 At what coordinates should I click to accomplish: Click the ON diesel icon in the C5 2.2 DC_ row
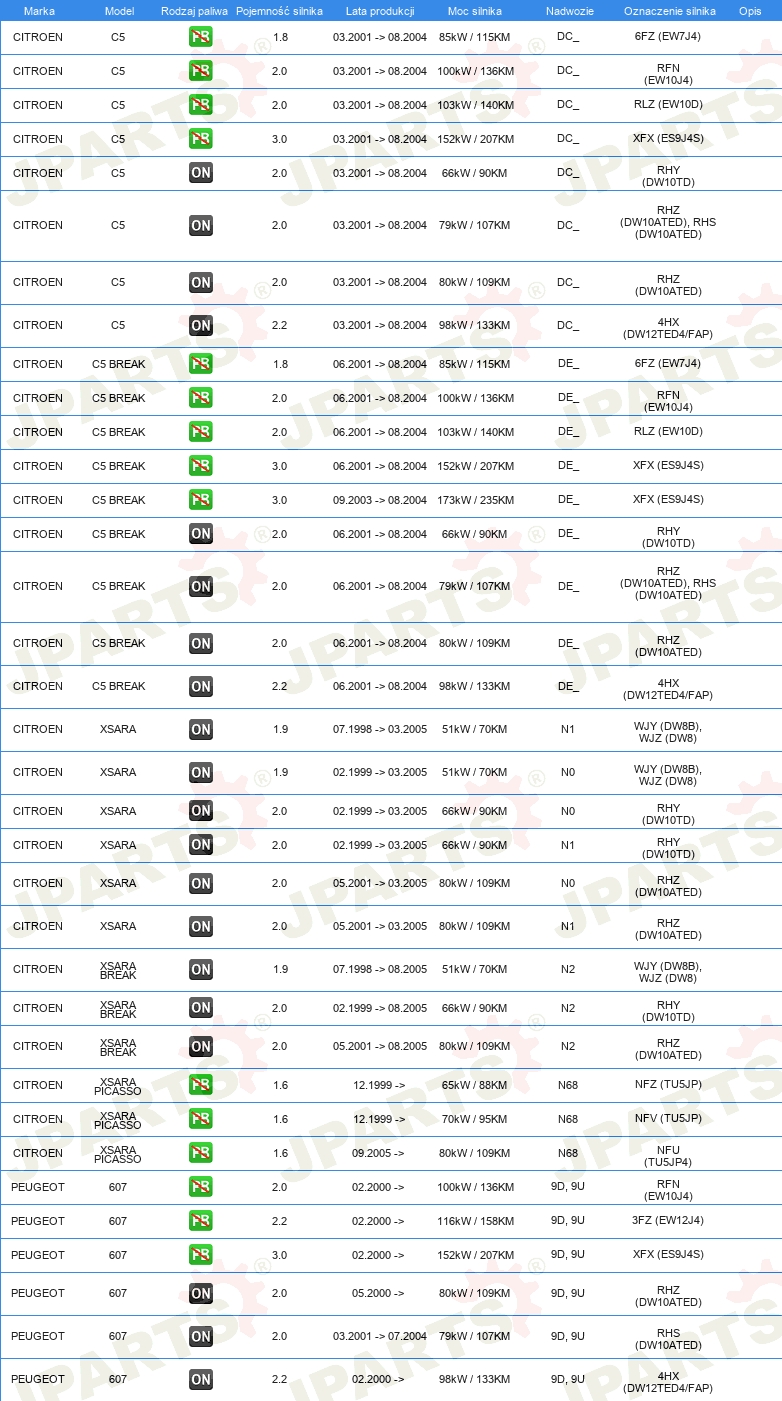click(201, 325)
